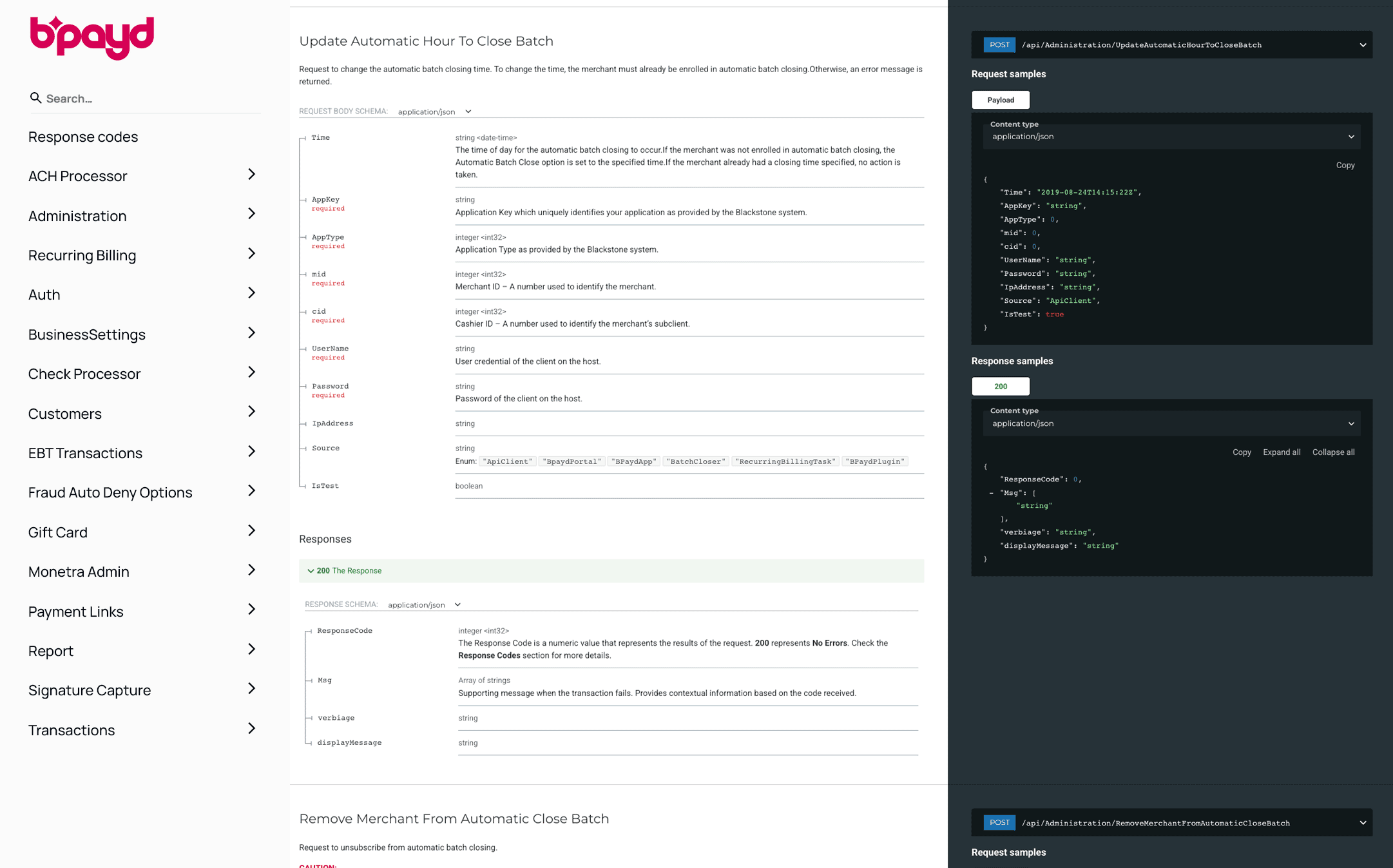1393x868 pixels.
Task: Click POST badge for UpdateAutomaticHourToCloseBatch
Action: 999,44
